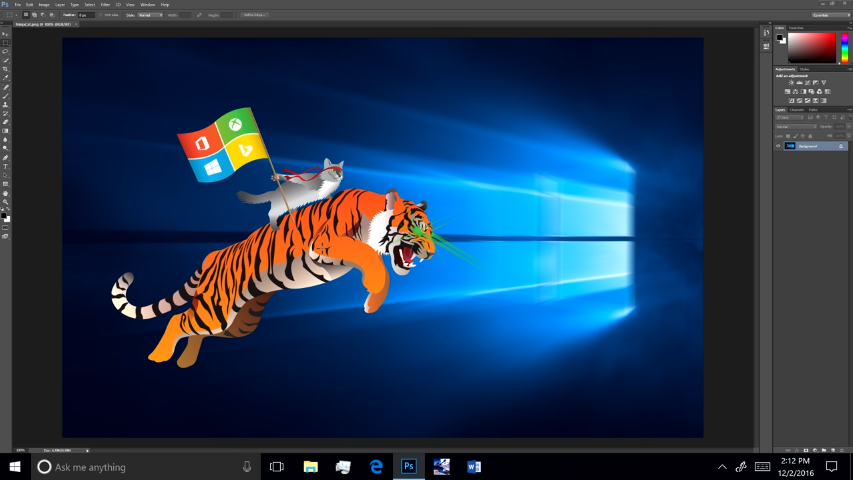Enable Add to selection mode
The width and height of the screenshot is (853, 480).
click(x=34, y=15)
